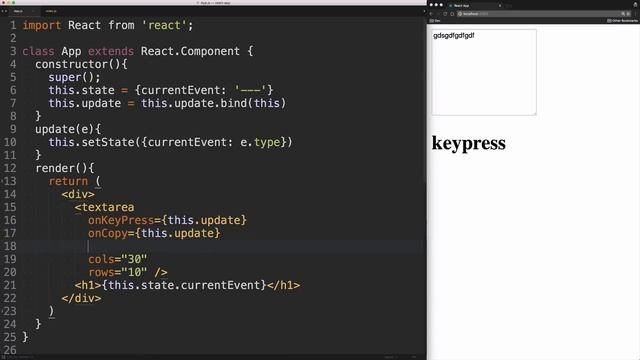The width and height of the screenshot is (640, 360).
Task: Click the keypress heading in the browser
Action: coord(469,143)
